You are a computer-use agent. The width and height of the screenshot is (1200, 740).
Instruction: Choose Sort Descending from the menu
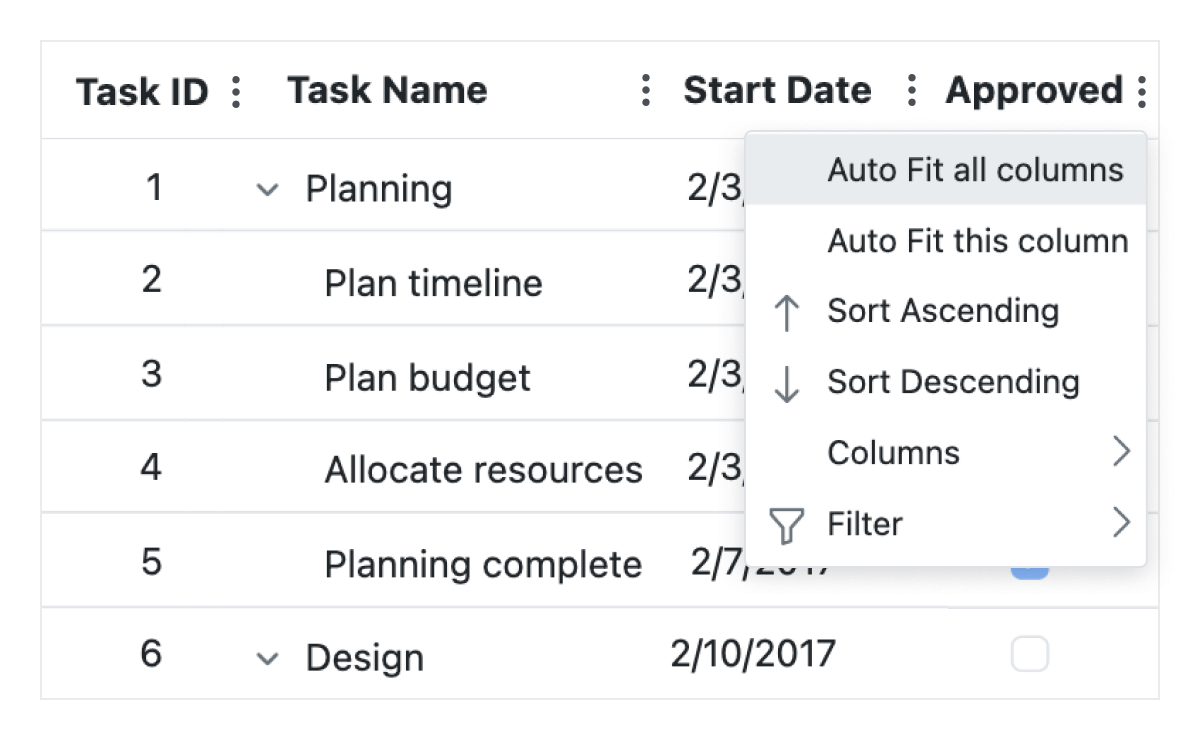(x=953, y=382)
